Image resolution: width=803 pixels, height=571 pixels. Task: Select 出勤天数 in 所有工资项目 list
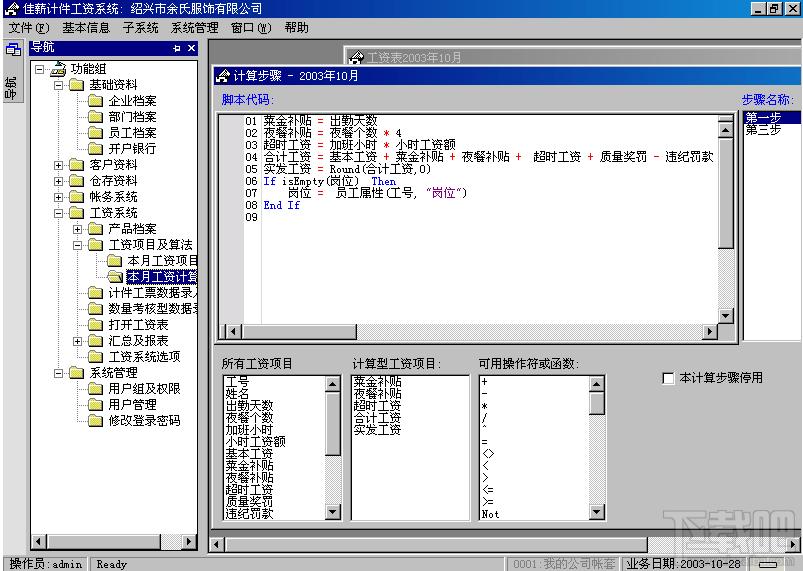click(249, 406)
